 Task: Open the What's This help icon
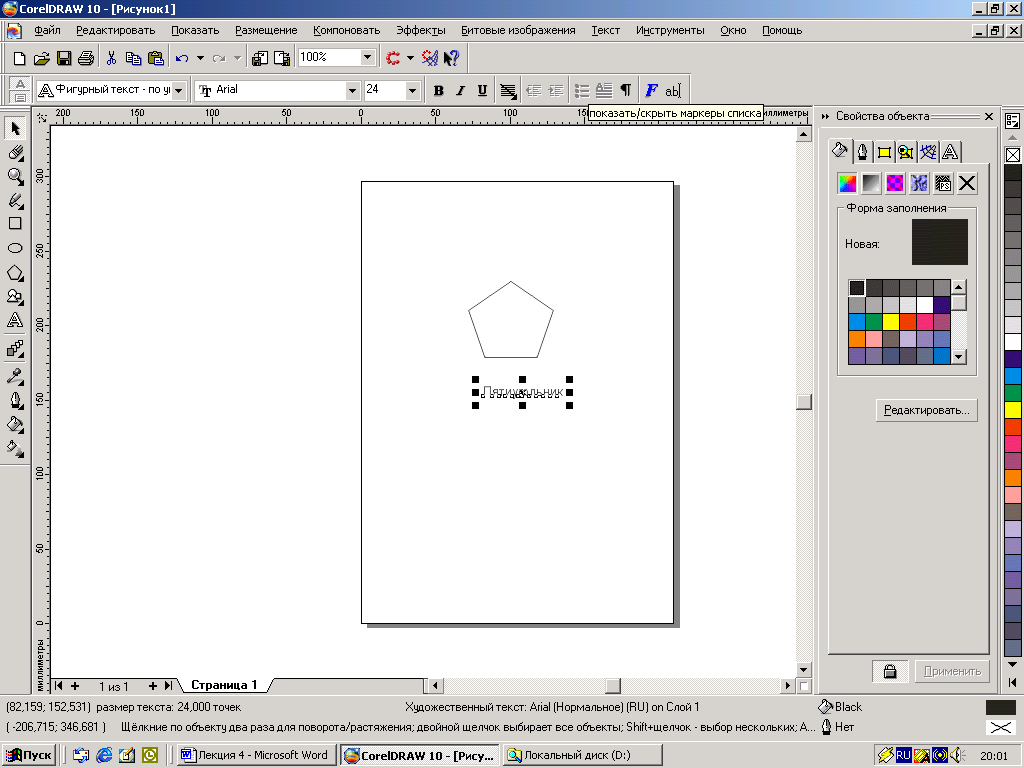[451, 58]
